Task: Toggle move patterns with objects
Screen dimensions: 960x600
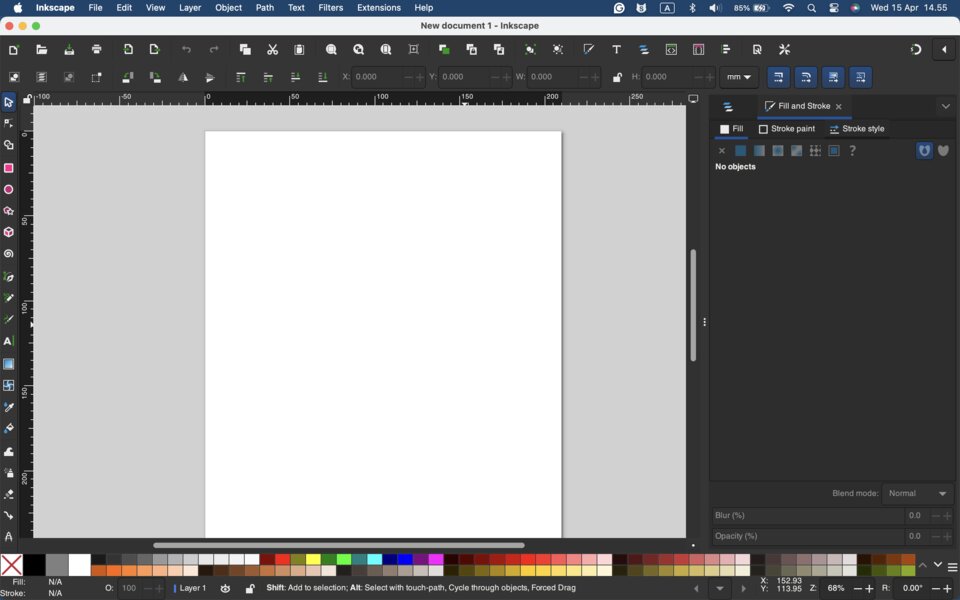Action: coord(861,77)
